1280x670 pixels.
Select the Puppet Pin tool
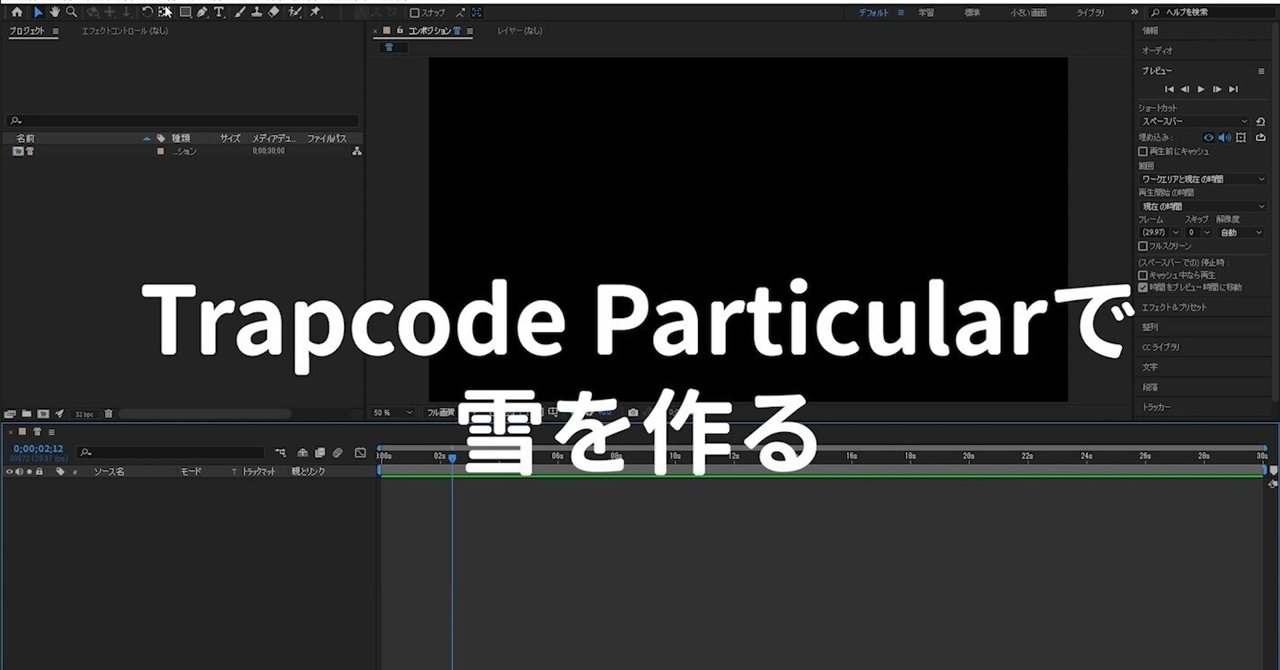pyautogui.click(x=315, y=12)
